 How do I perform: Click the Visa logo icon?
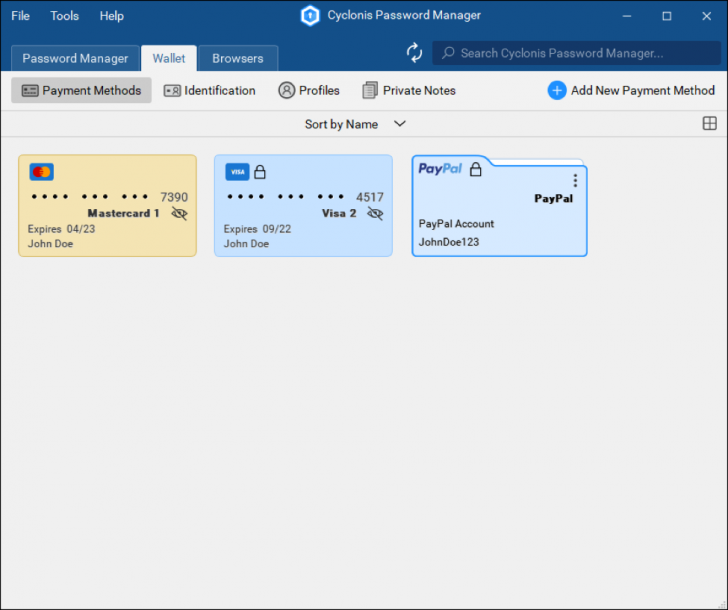[x=237, y=172]
